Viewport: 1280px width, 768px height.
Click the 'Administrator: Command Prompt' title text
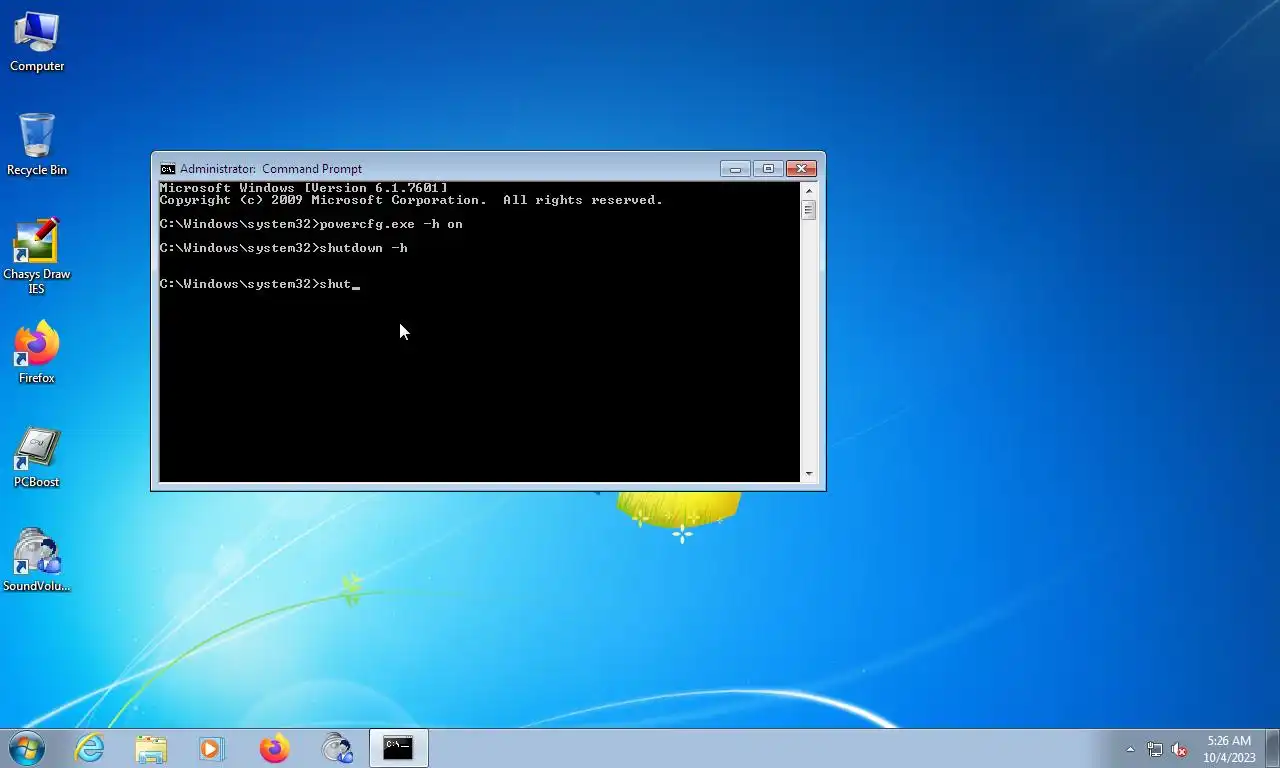(x=271, y=169)
